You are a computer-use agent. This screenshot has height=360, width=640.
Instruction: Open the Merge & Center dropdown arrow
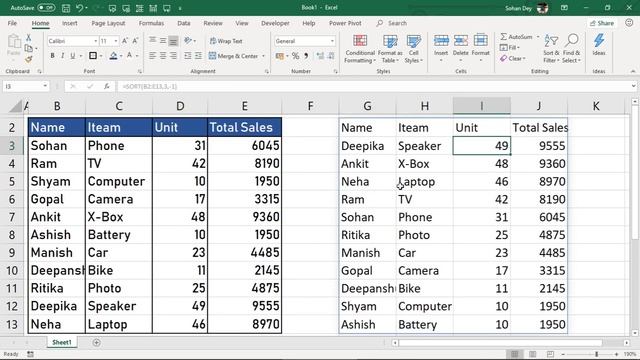[x=263, y=56]
